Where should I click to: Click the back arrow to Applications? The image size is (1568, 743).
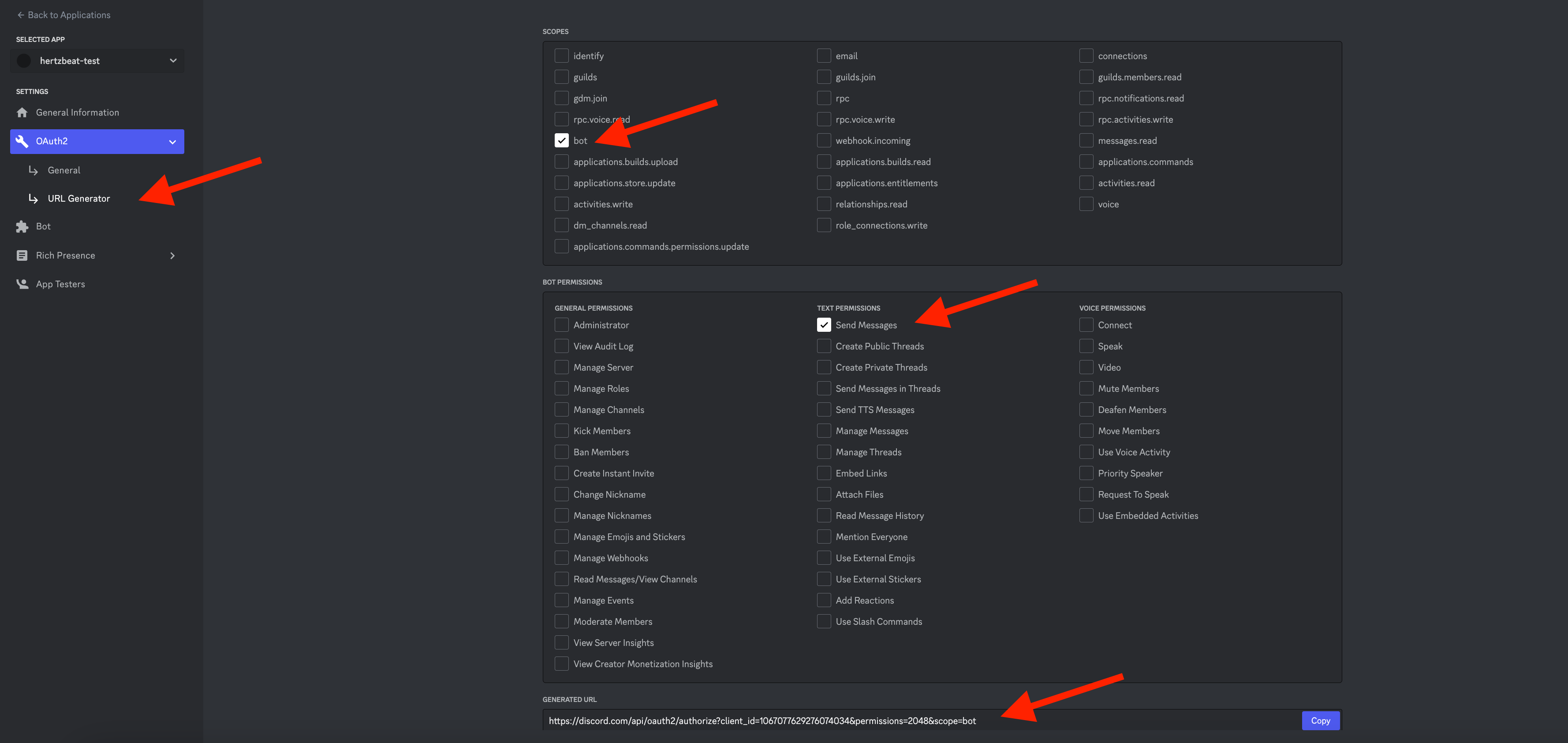(20, 15)
